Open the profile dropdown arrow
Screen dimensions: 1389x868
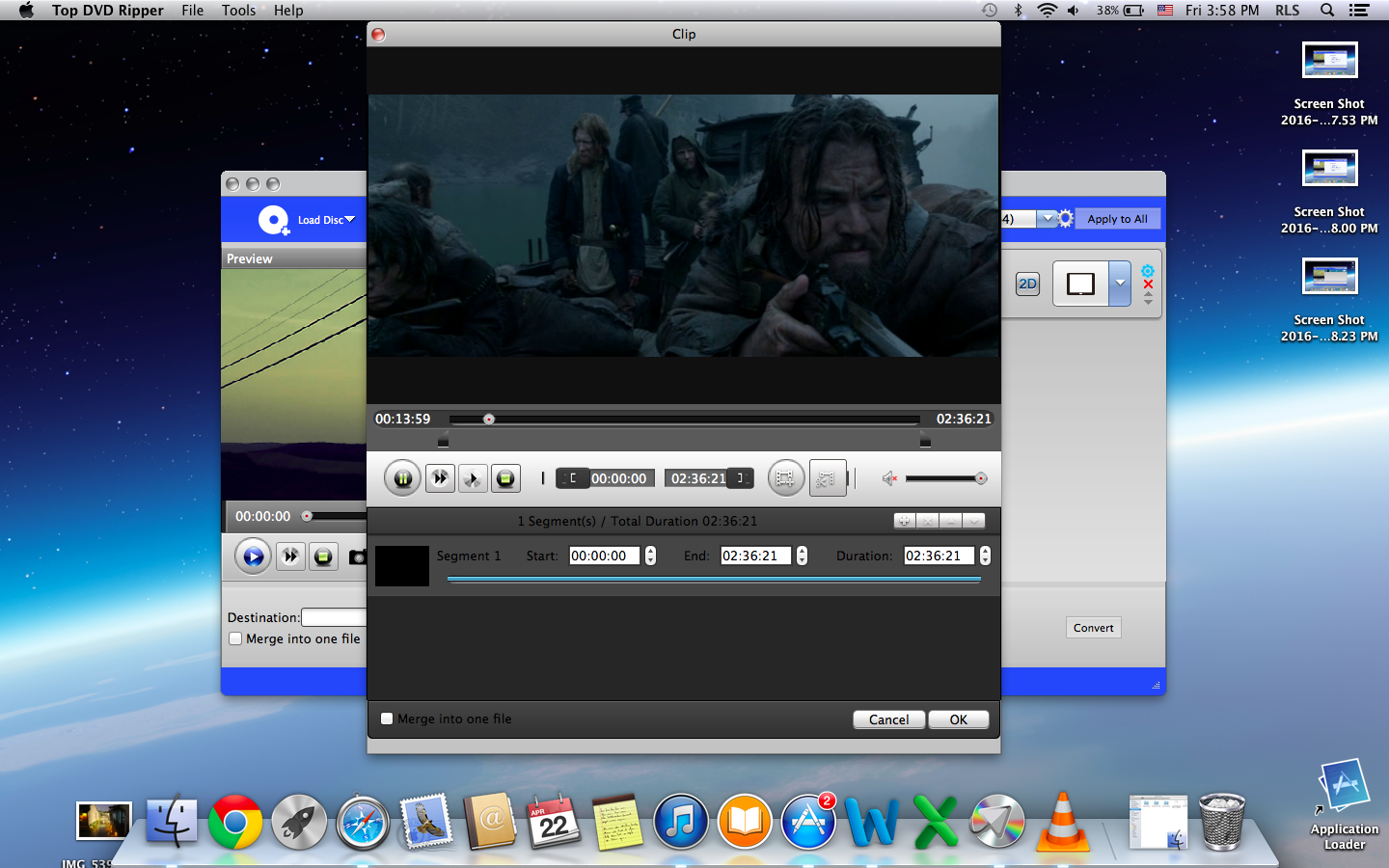pos(1047,219)
